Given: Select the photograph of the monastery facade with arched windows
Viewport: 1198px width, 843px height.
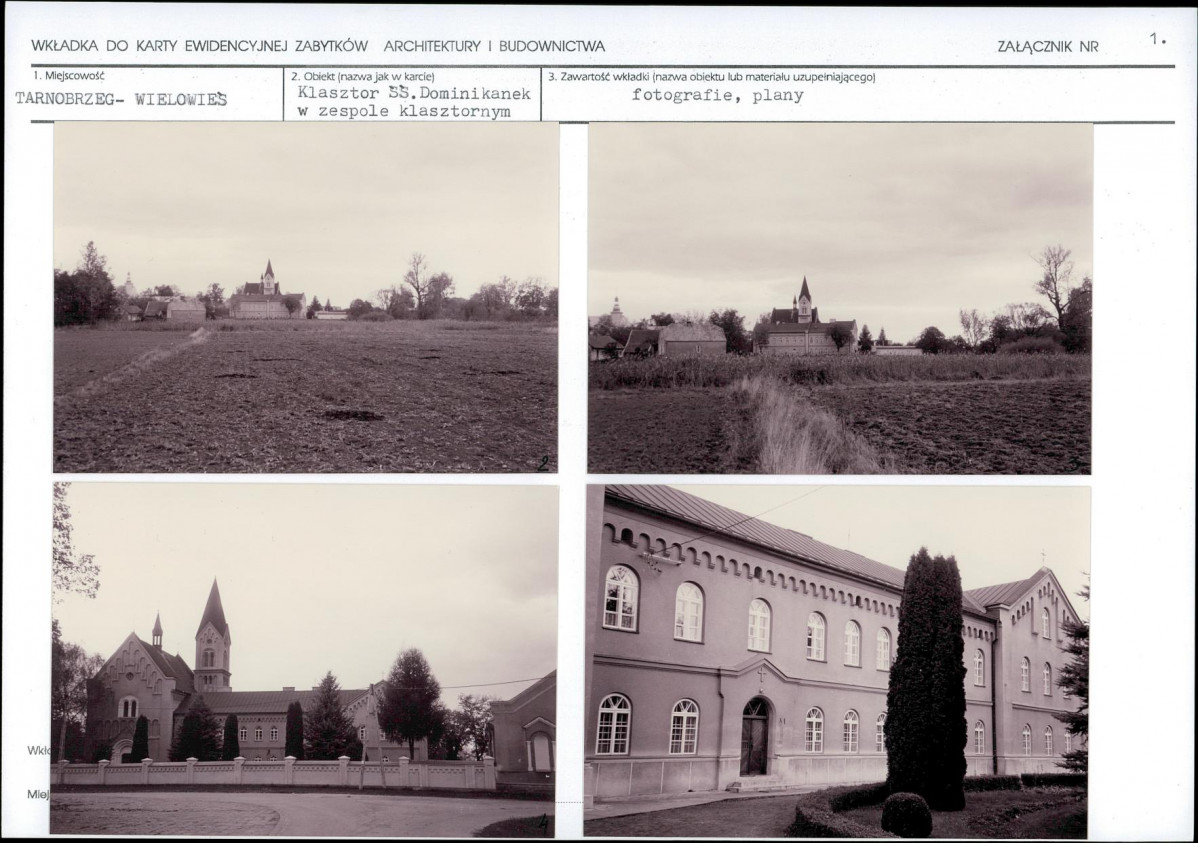Looking at the screenshot, I should (x=837, y=660).
